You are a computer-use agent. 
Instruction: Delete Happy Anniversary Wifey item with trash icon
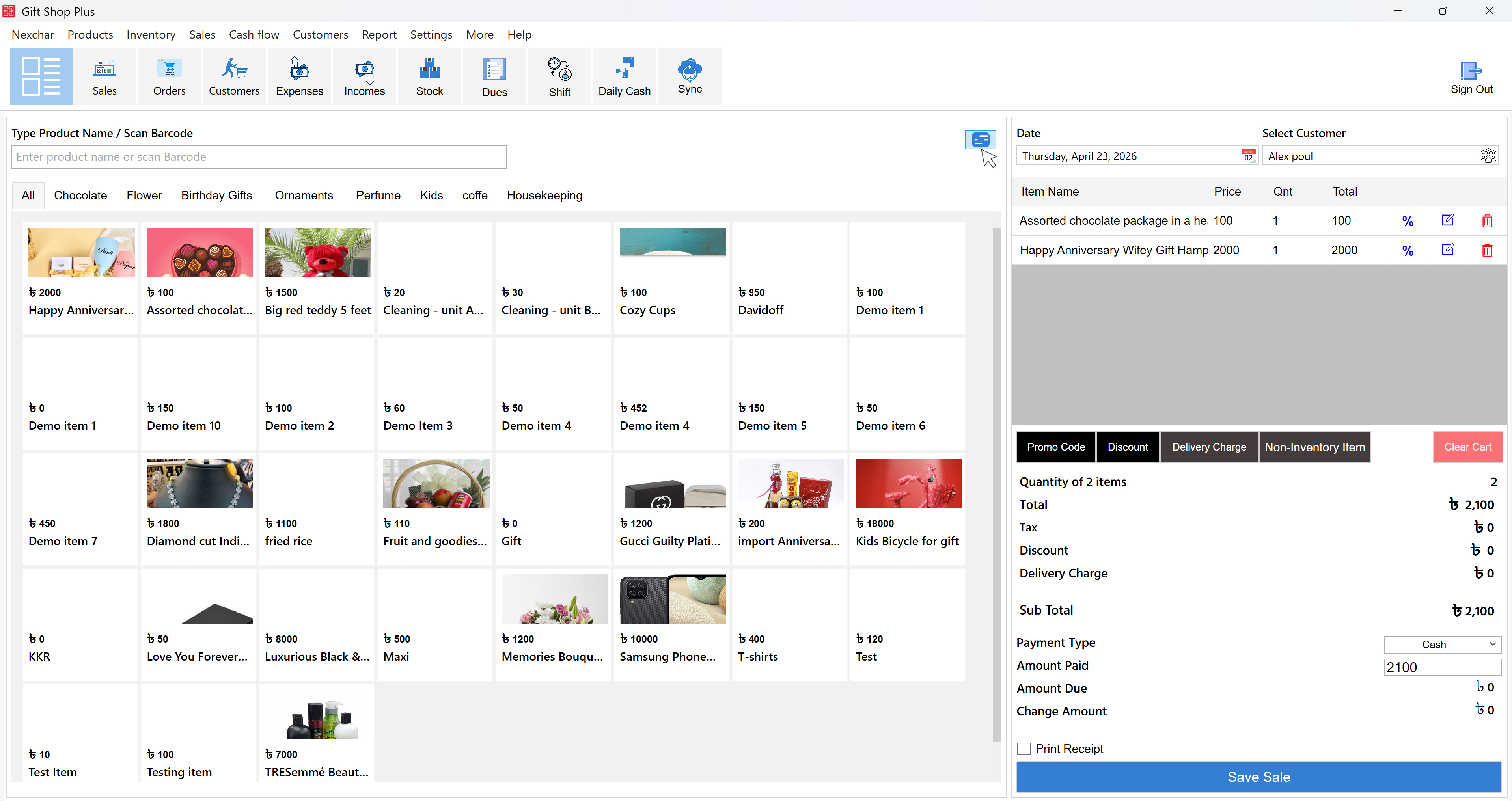point(1487,250)
